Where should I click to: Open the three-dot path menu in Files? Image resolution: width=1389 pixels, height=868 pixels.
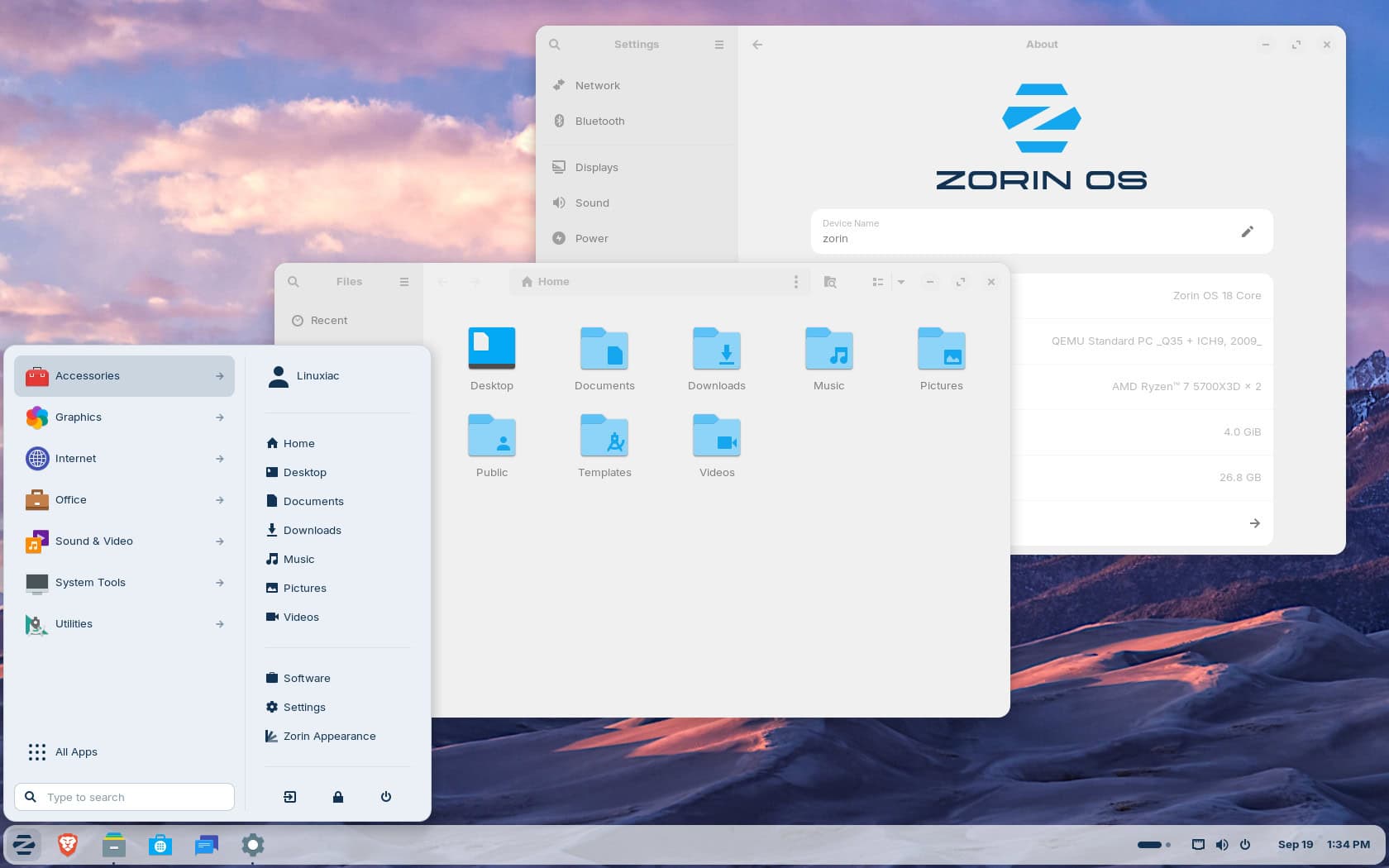[x=795, y=282]
